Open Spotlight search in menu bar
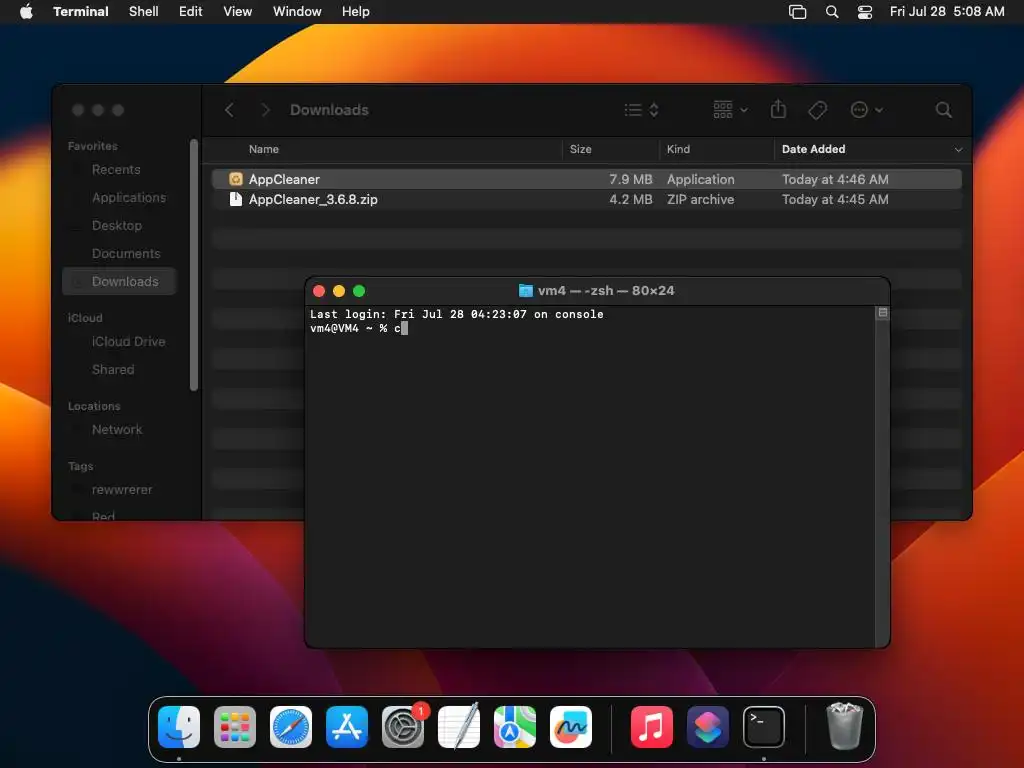Viewport: 1024px width, 768px height. [831, 12]
